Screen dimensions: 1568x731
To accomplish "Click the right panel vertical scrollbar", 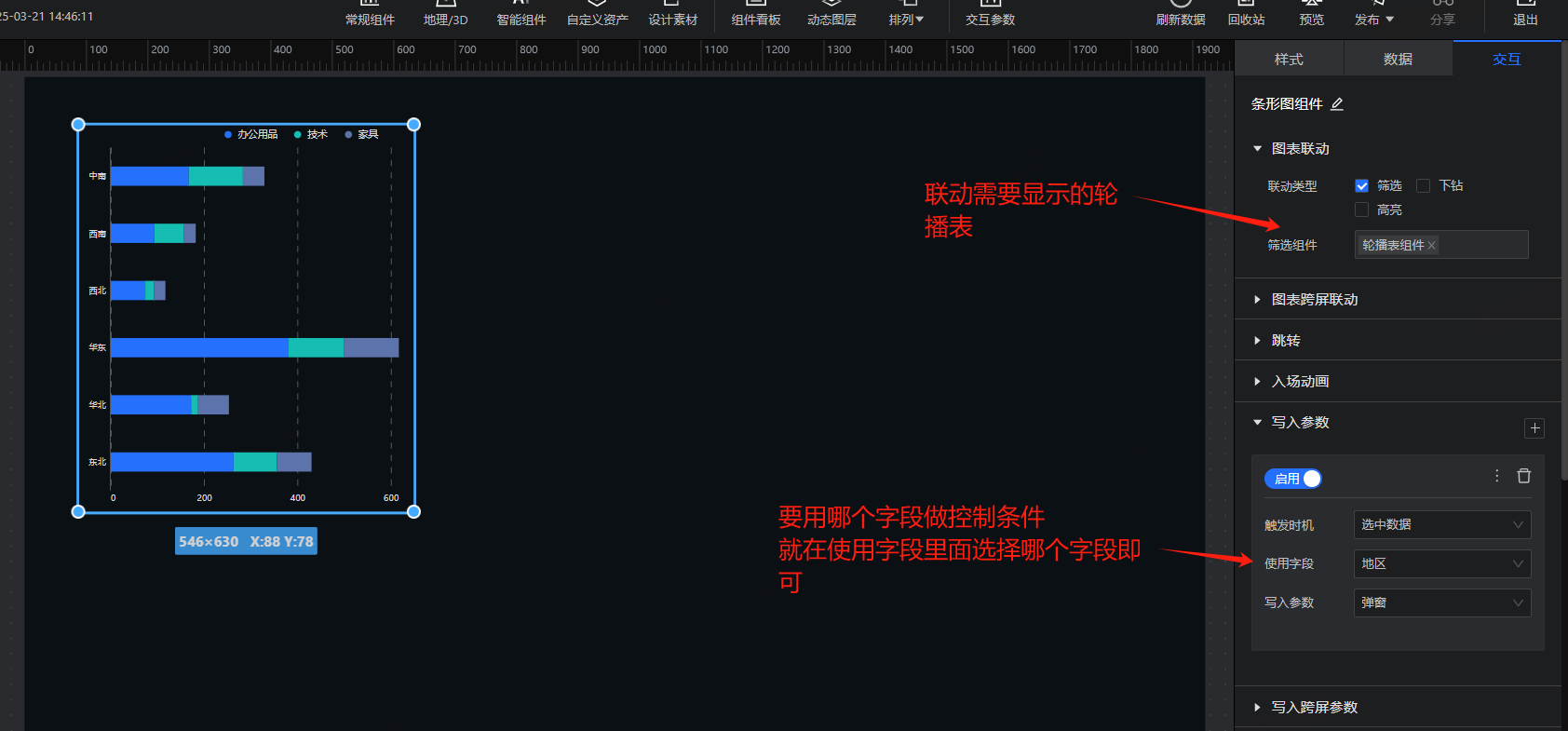I will [1564, 261].
